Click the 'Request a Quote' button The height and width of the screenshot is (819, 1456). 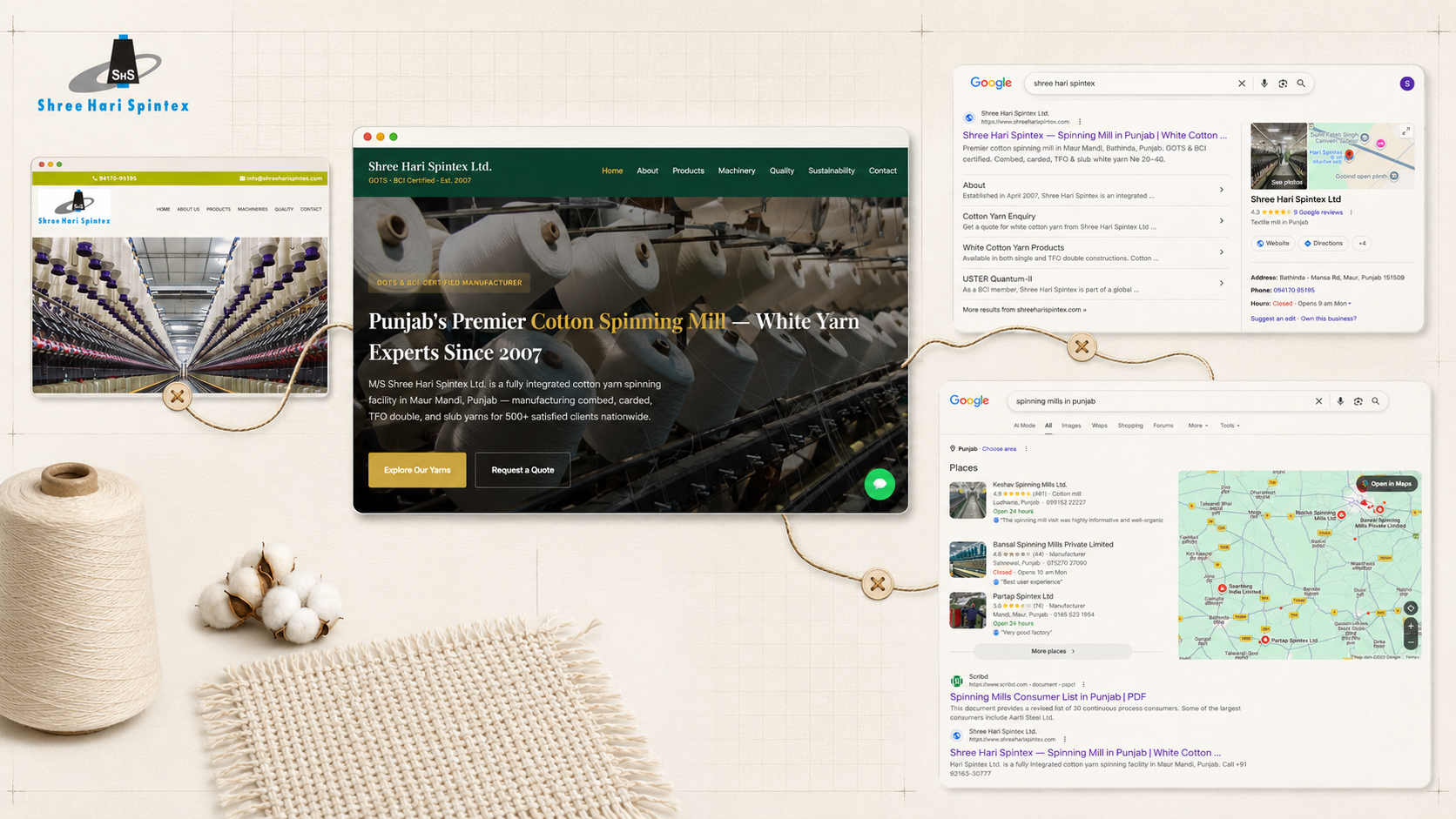522,470
